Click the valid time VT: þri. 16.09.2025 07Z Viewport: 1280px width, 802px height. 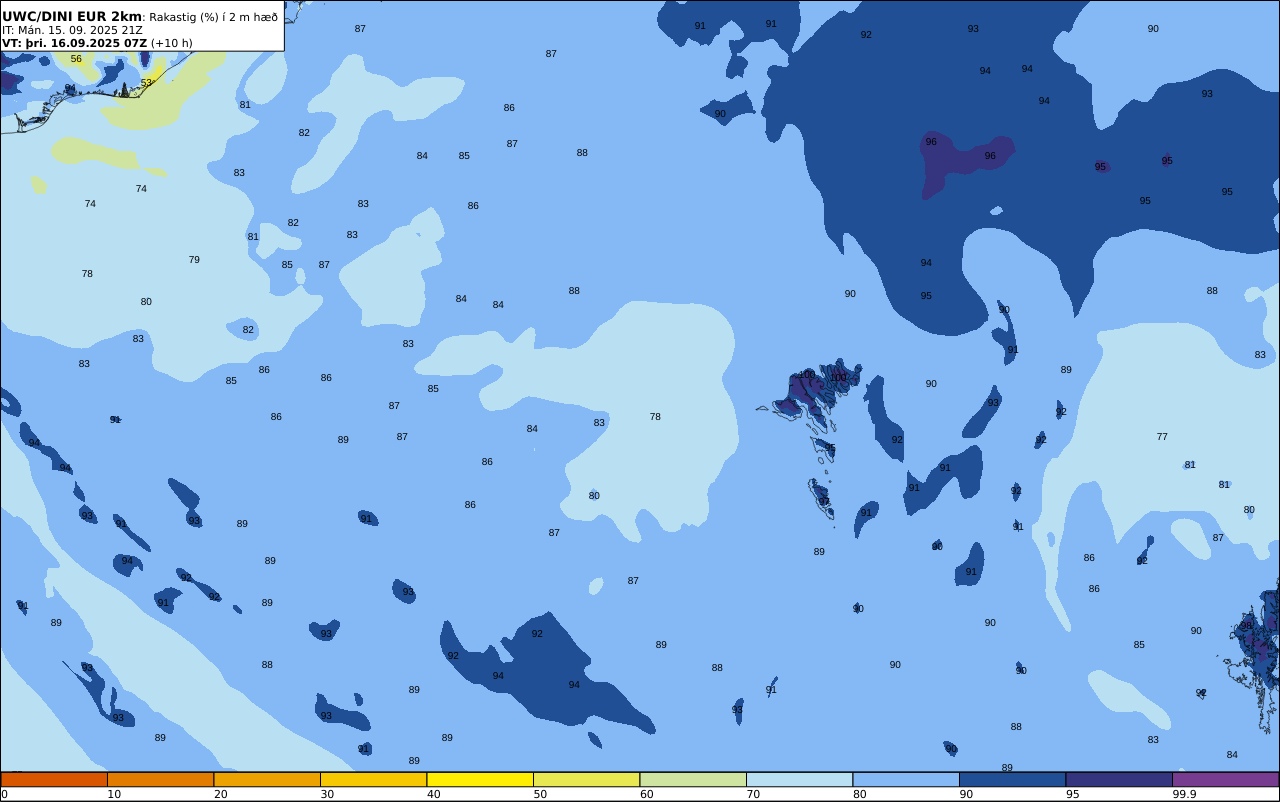[74, 43]
